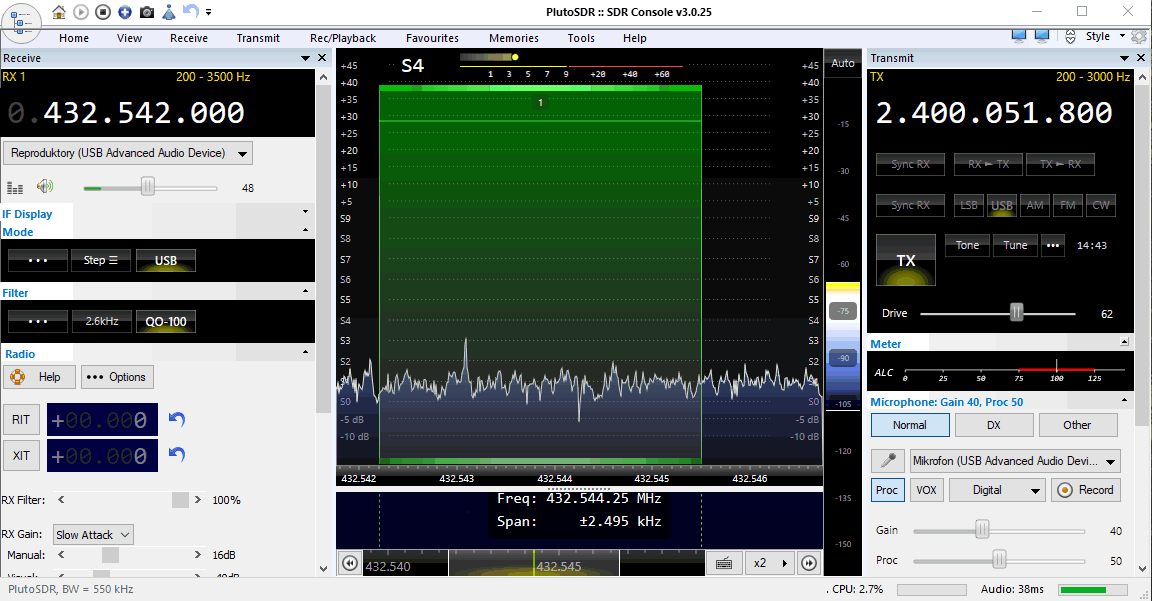Viewport: 1152px width, 601px height.
Task: Click the Options button in Radio section
Action: tap(117, 377)
